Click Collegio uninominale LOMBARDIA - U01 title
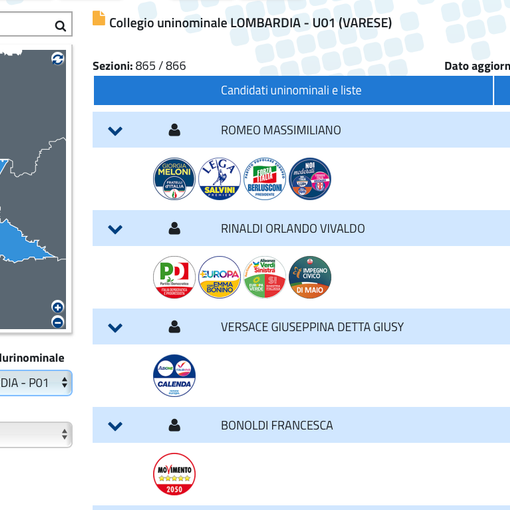The width and height of the screenshot is (510, 510). 251,23
